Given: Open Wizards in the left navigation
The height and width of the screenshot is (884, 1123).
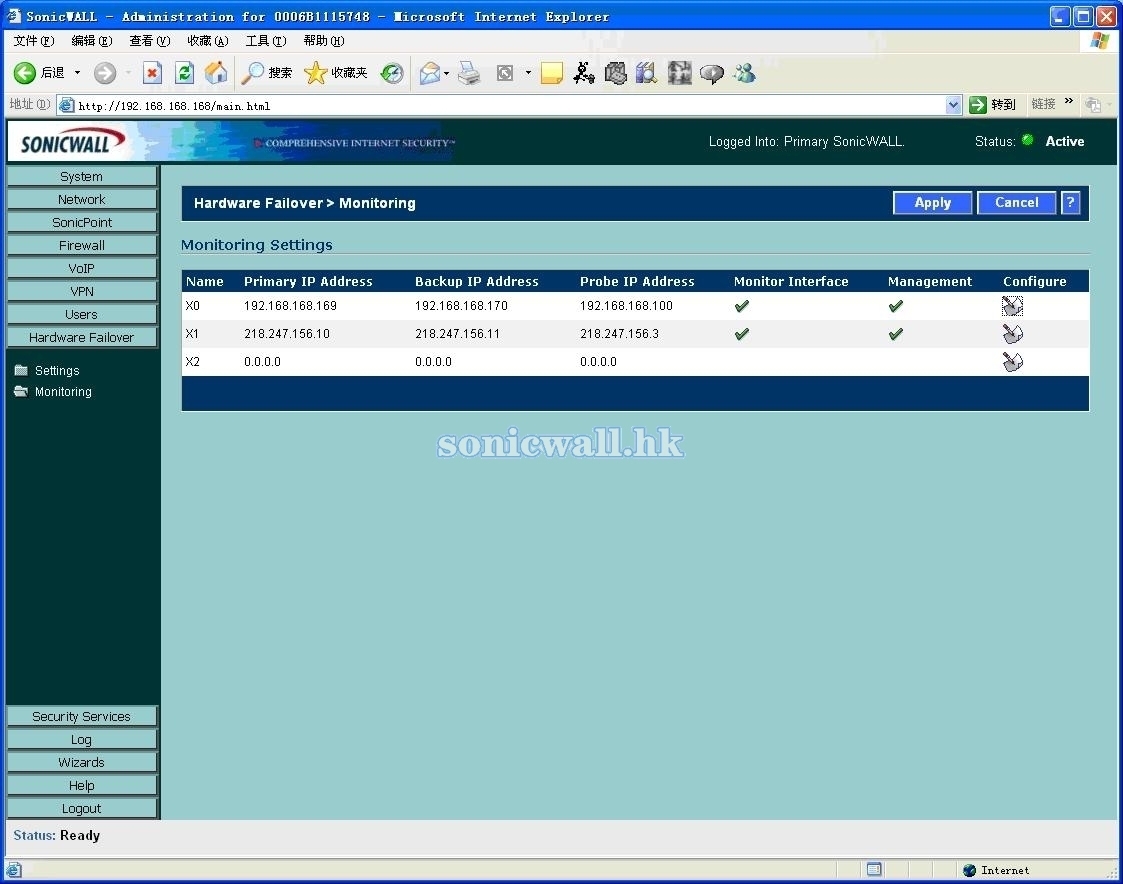Looking at the screenshot, I should (82, 762).
